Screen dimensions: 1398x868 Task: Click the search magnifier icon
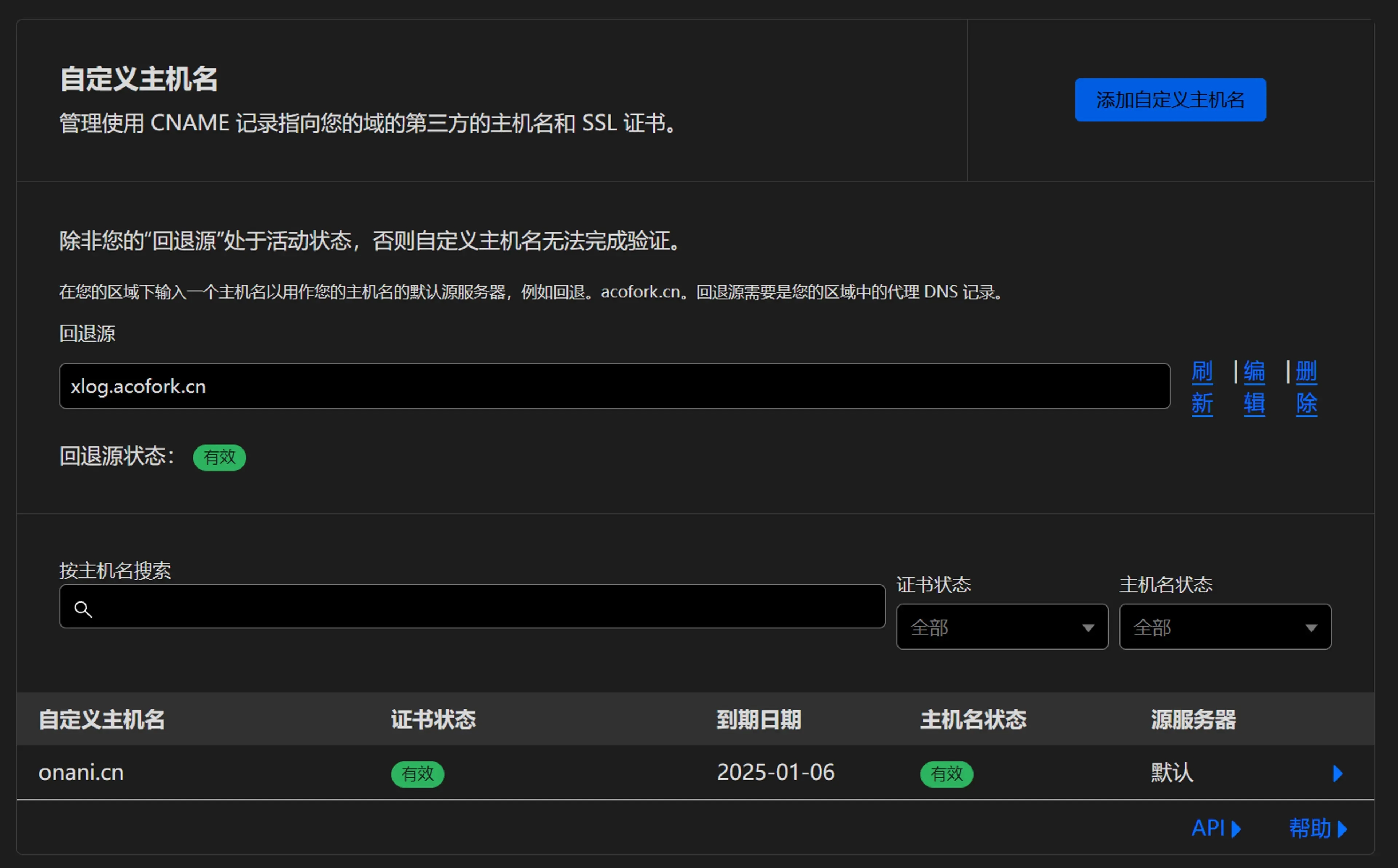[83, 609]
